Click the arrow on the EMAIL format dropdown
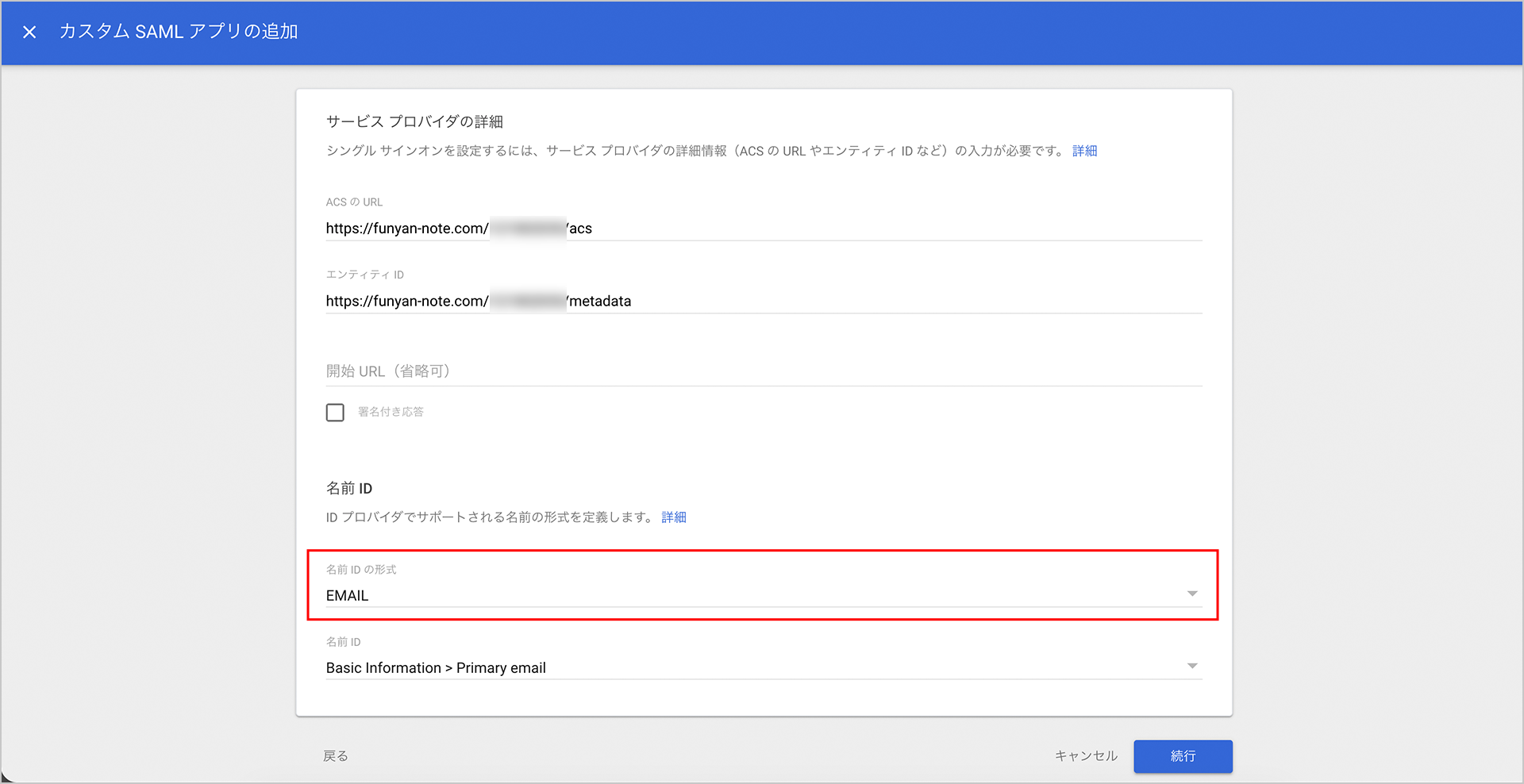 coord(1191,594)
